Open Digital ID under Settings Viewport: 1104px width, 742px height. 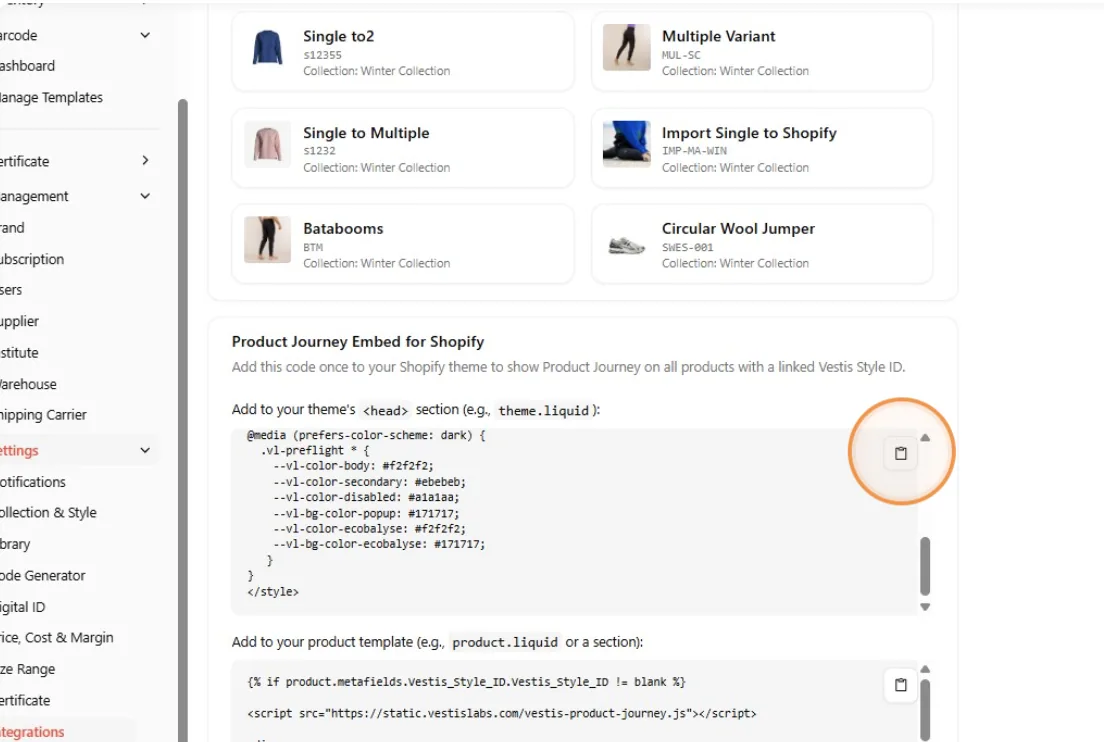coord(23,606)
